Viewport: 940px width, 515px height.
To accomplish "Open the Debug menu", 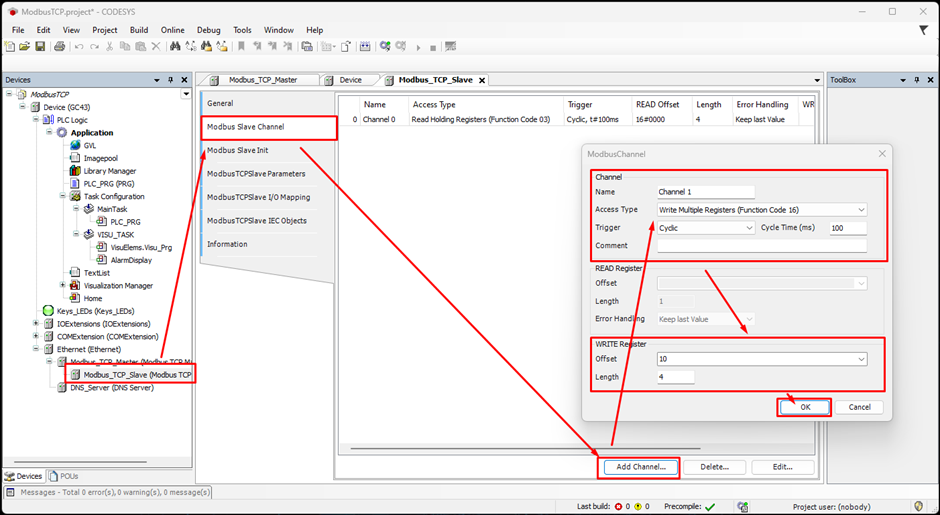I will click(x=209, y=30).
